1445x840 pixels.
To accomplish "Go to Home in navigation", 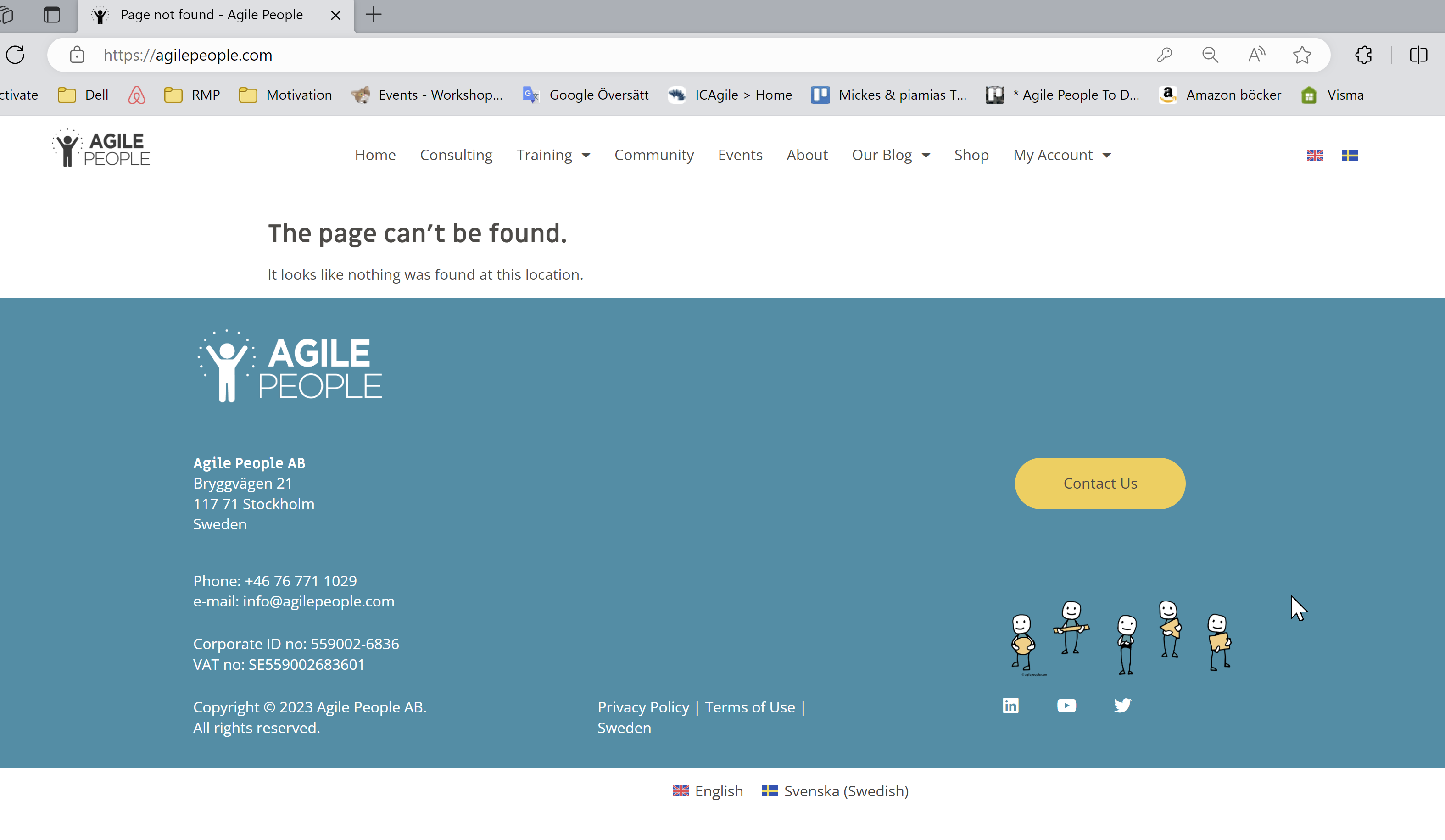I will point(375,155).
